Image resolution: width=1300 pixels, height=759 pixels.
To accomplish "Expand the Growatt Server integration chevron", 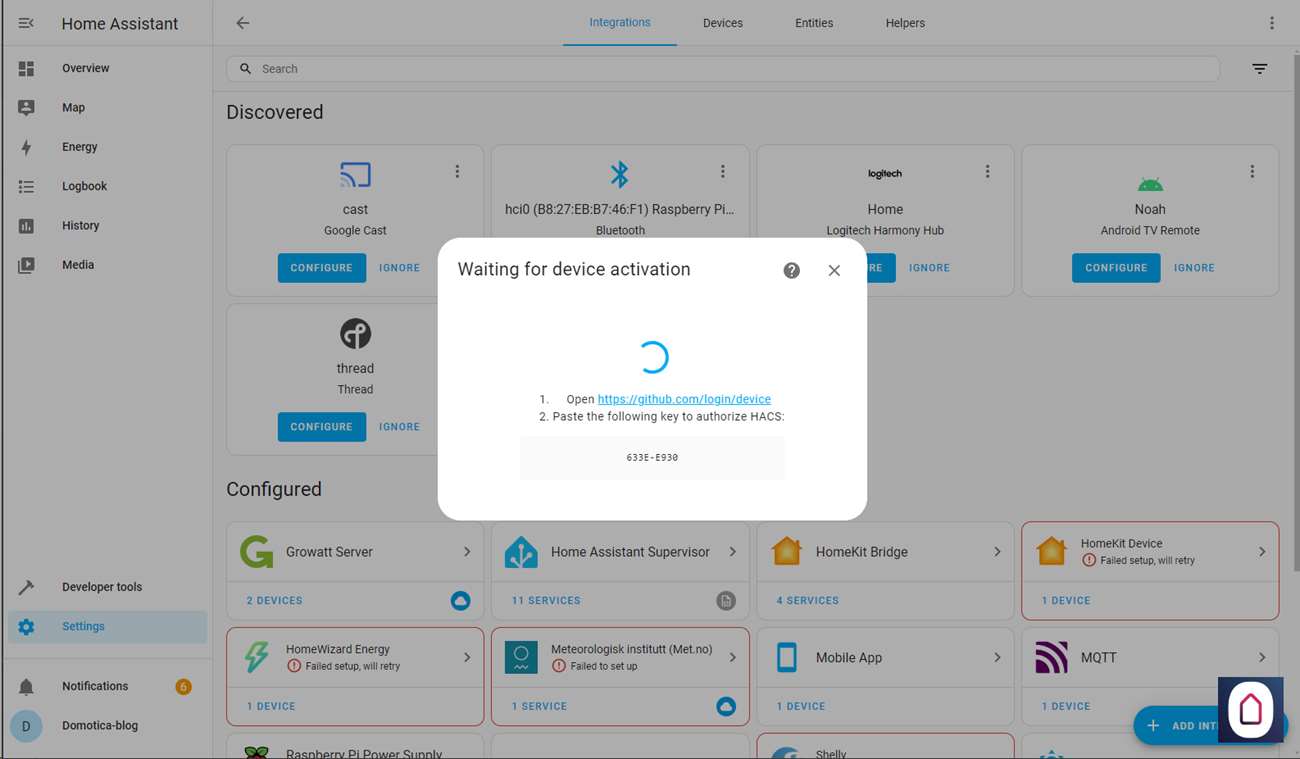I will (x=467, y=552).
